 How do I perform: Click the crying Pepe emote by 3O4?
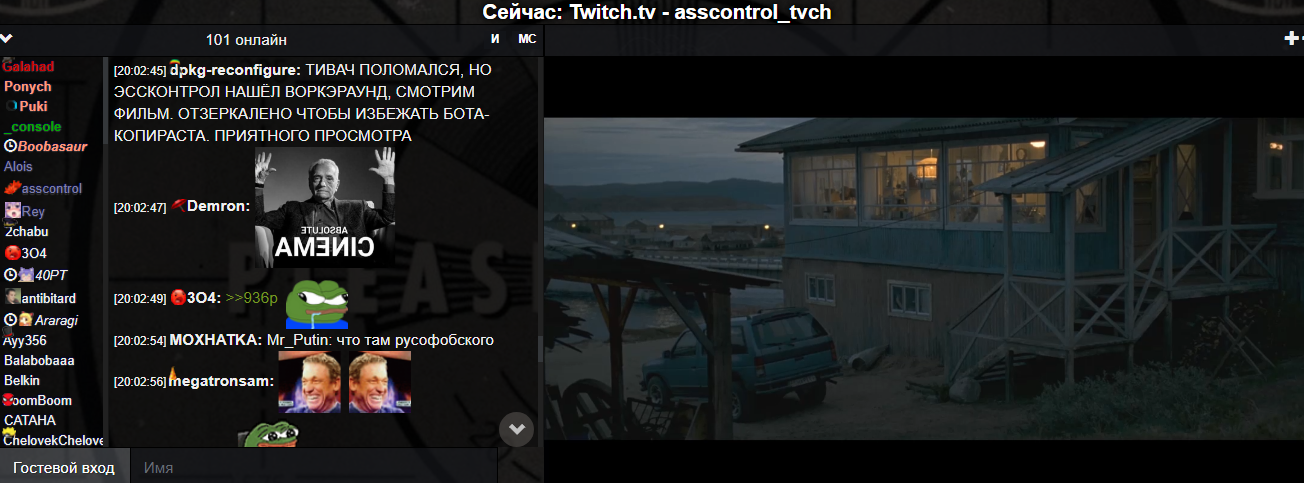tap(318, 303)
